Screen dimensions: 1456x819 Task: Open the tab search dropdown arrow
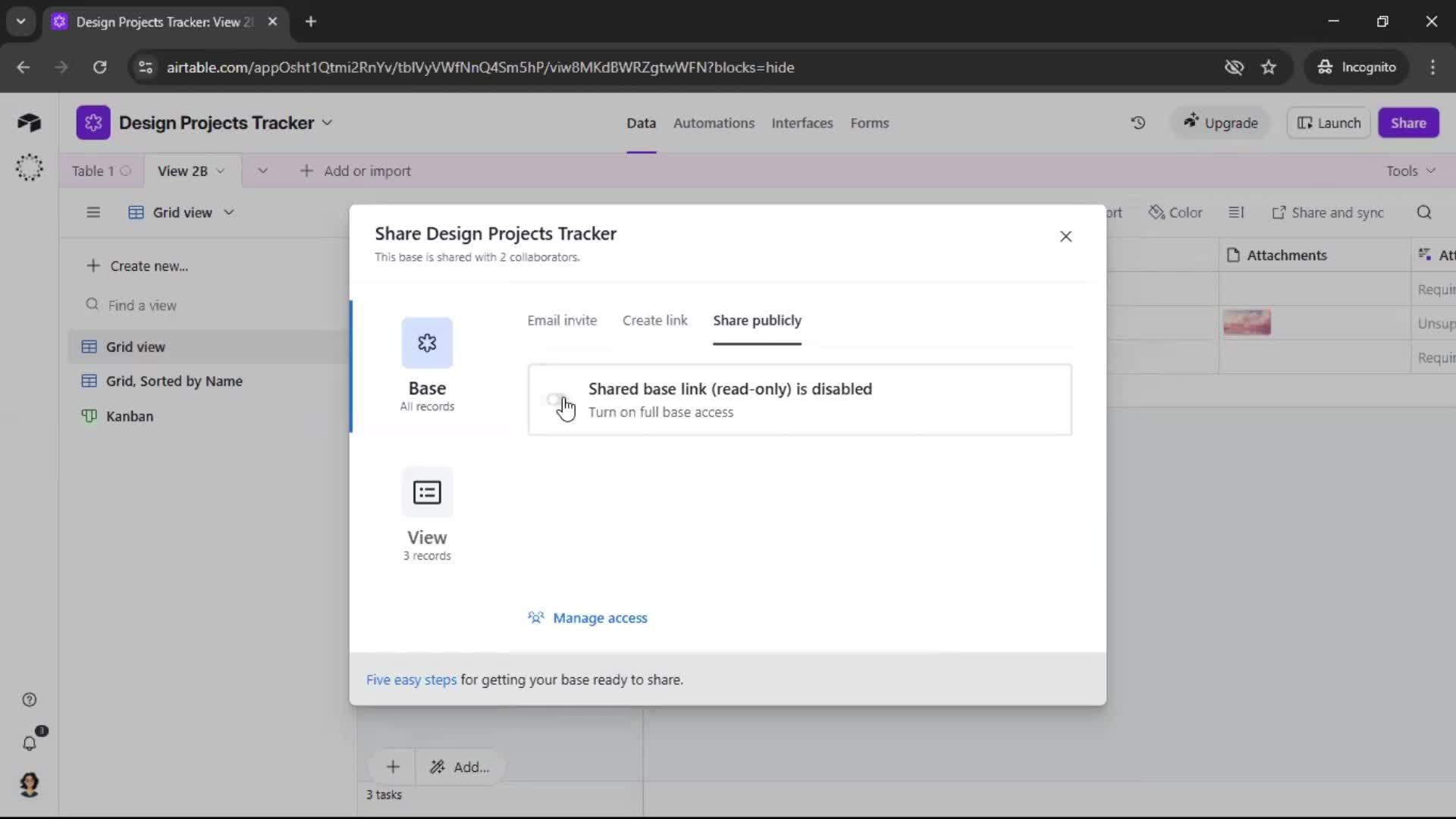coord(20,21)
